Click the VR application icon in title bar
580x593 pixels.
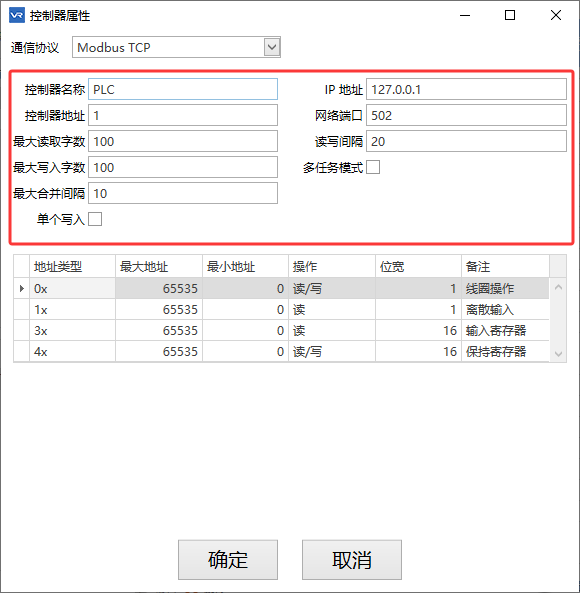point(17,15)
